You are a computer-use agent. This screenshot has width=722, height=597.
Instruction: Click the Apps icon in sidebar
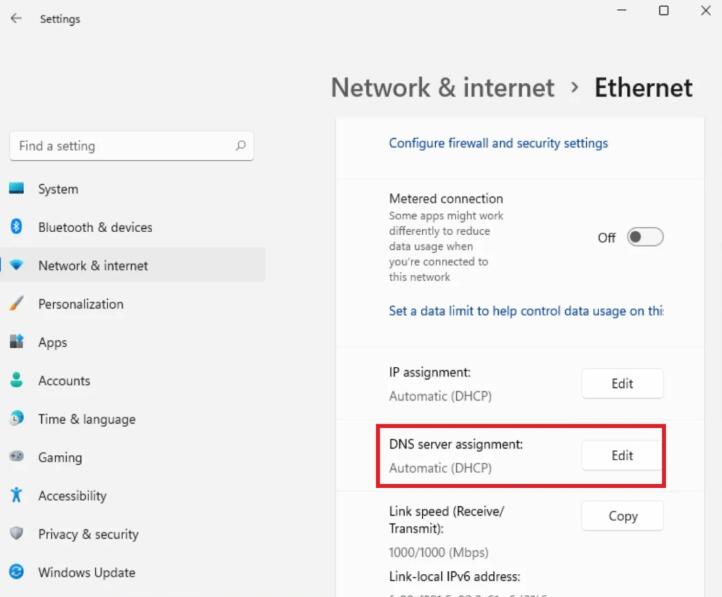pos(16,342)
